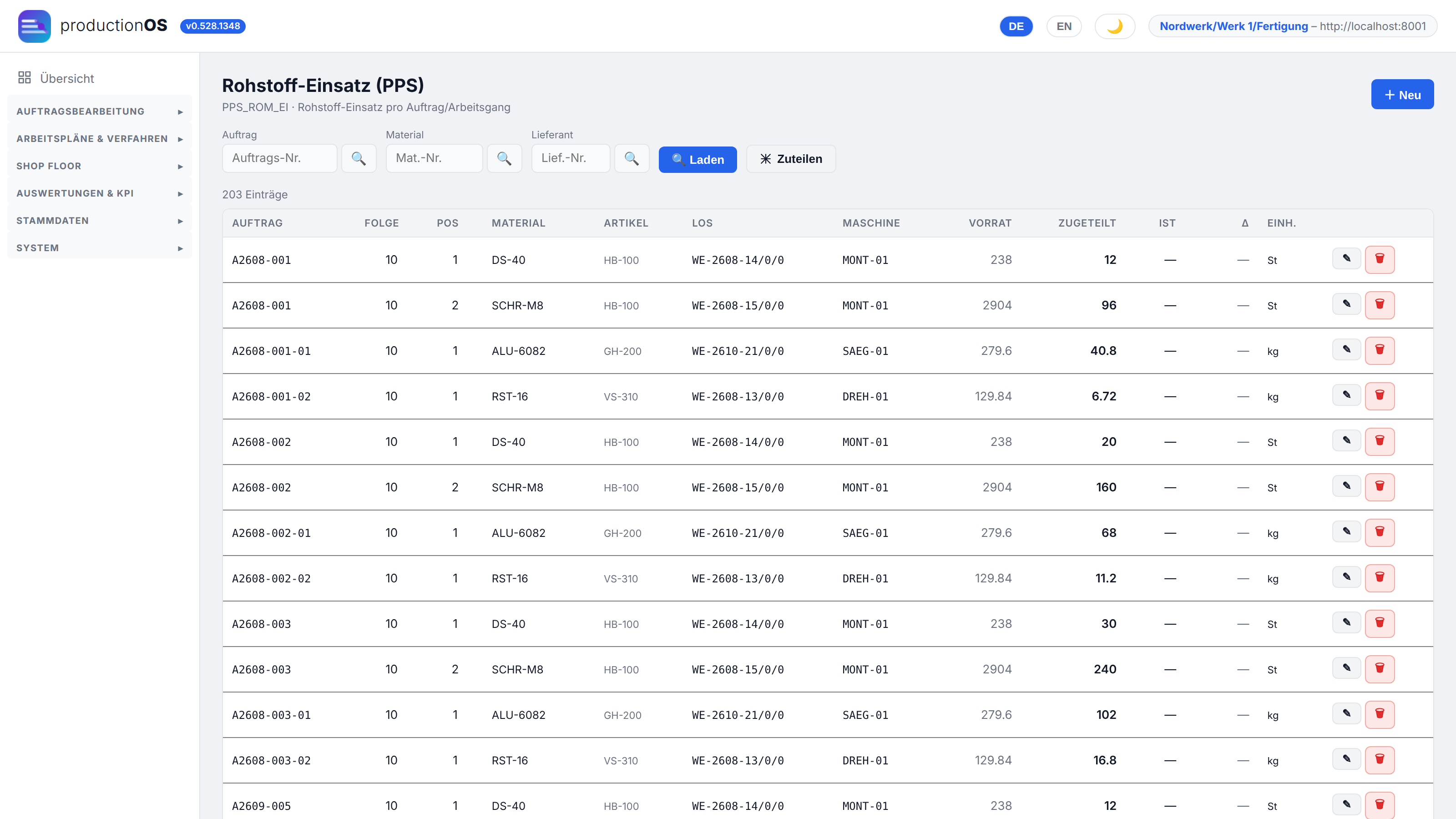The height and width of the screenshot is (819, 1456).
Task: Expand the Stammdaten section
Action: 100,220
